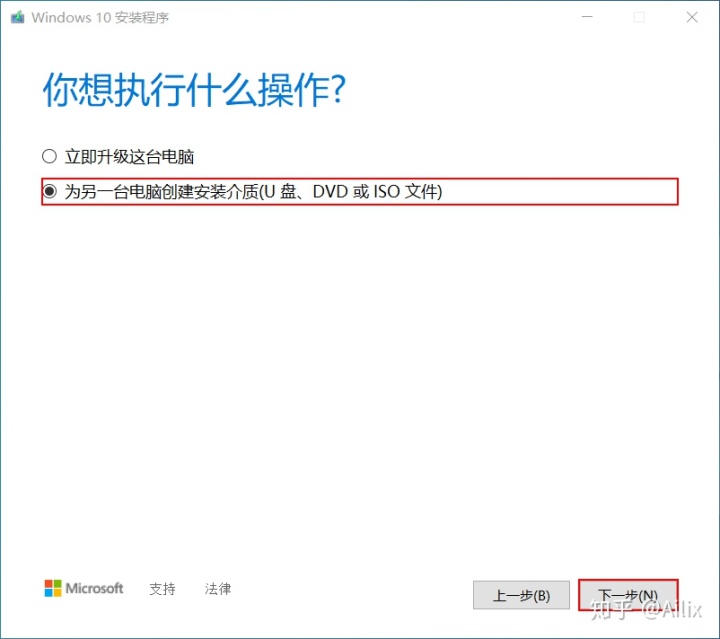The height and width of the screenshot is (639, 720).
Task: Open the 法律 link
Action: (218, 589)
